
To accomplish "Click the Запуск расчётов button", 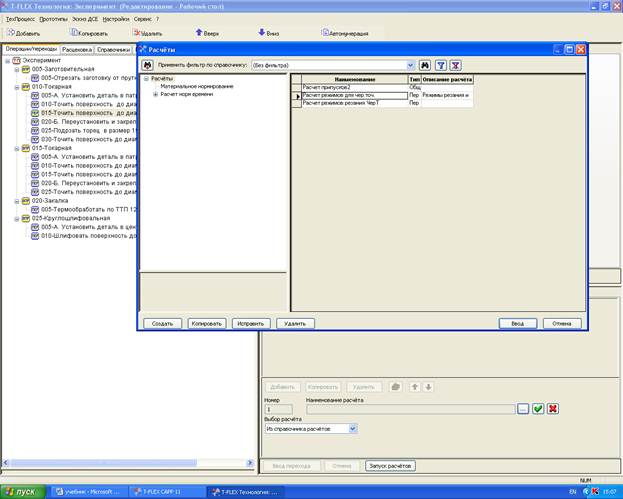I will point(390,466).
